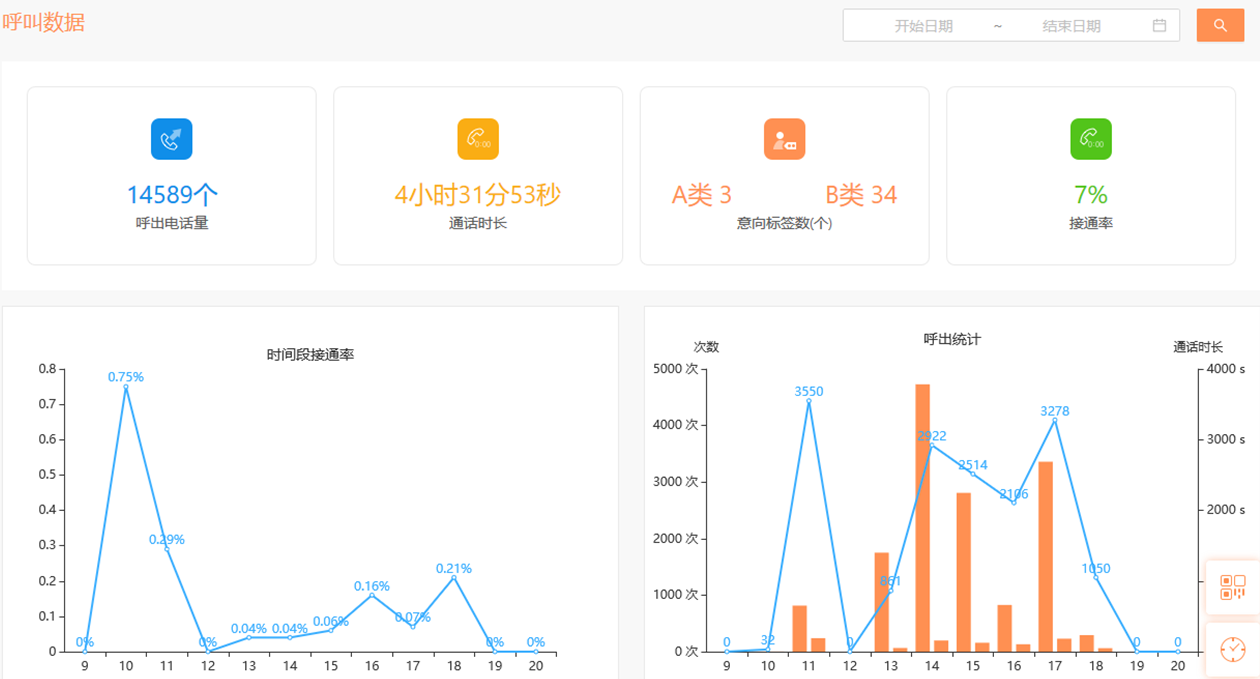The height and width of the screenshot is (679, 1260).
Task: Click the green connection rate icon
Action: tap(1090, 139)
